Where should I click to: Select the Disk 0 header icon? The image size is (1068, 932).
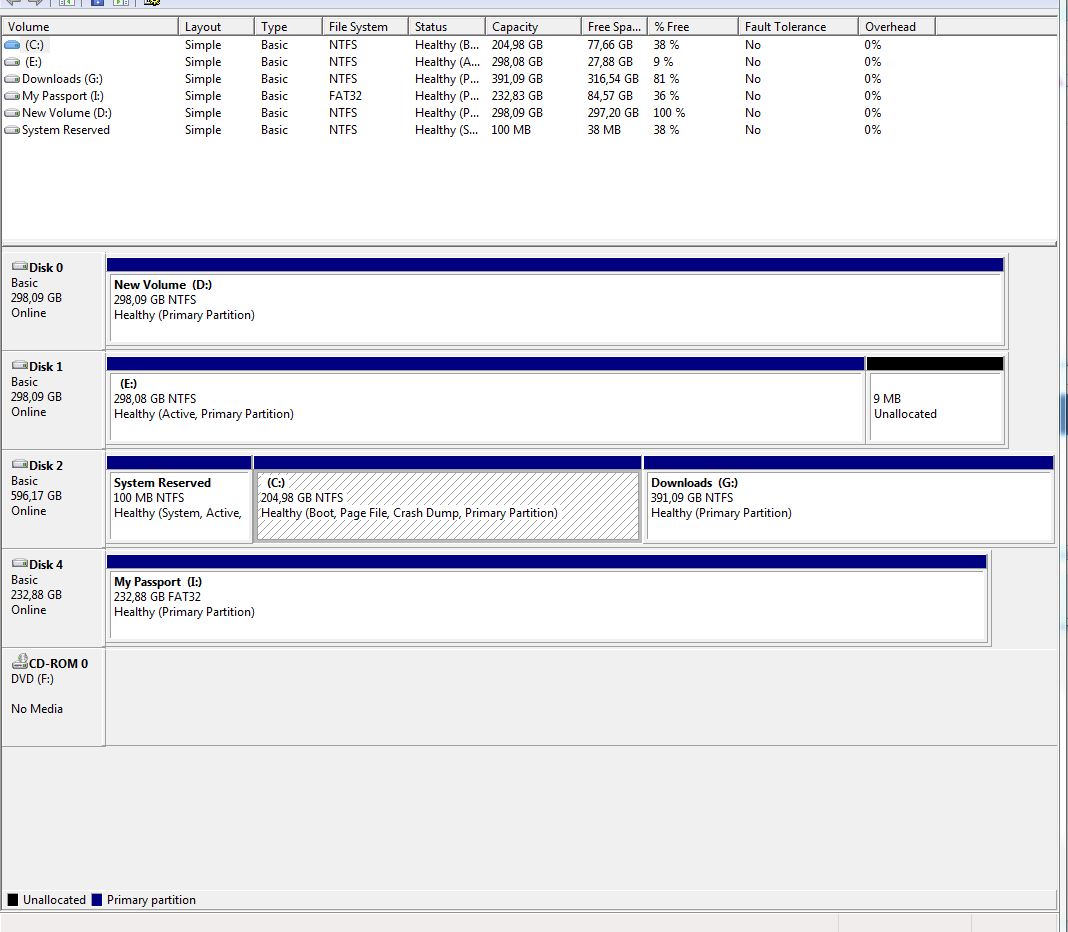(19, 267)
